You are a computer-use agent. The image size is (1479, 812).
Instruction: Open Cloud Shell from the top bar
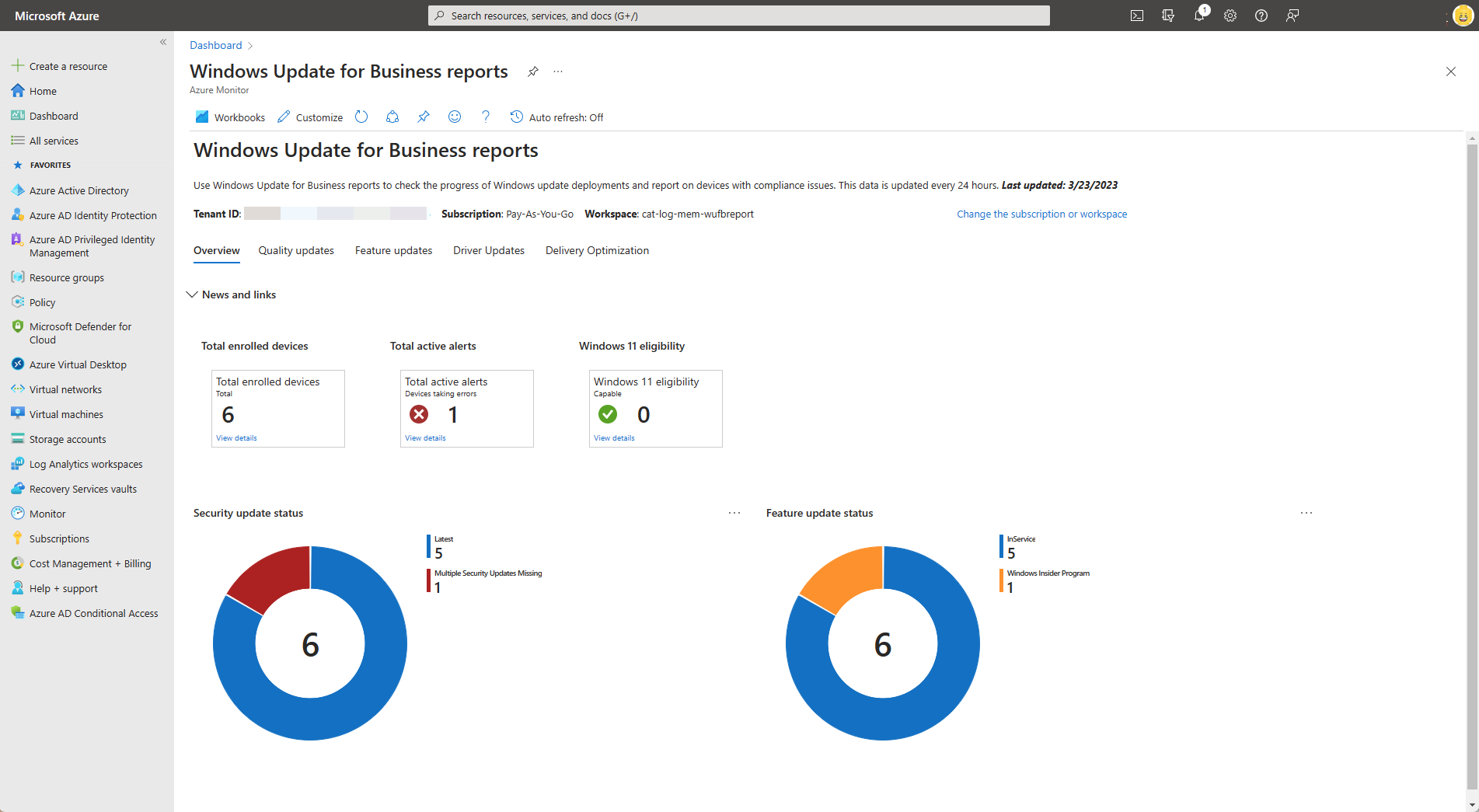click(1137, 15)
